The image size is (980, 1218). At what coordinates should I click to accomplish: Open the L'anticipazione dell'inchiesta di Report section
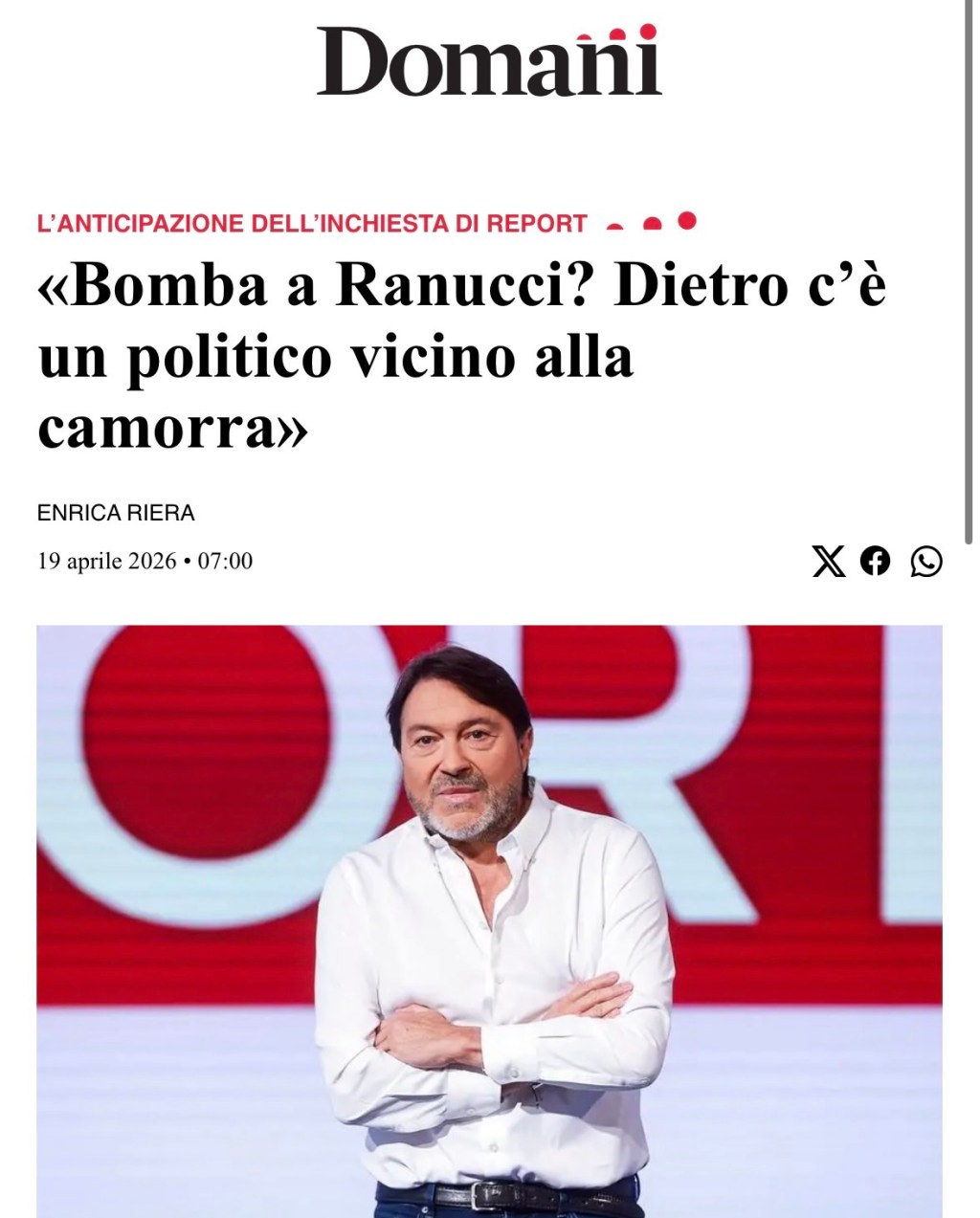[312, 224]
